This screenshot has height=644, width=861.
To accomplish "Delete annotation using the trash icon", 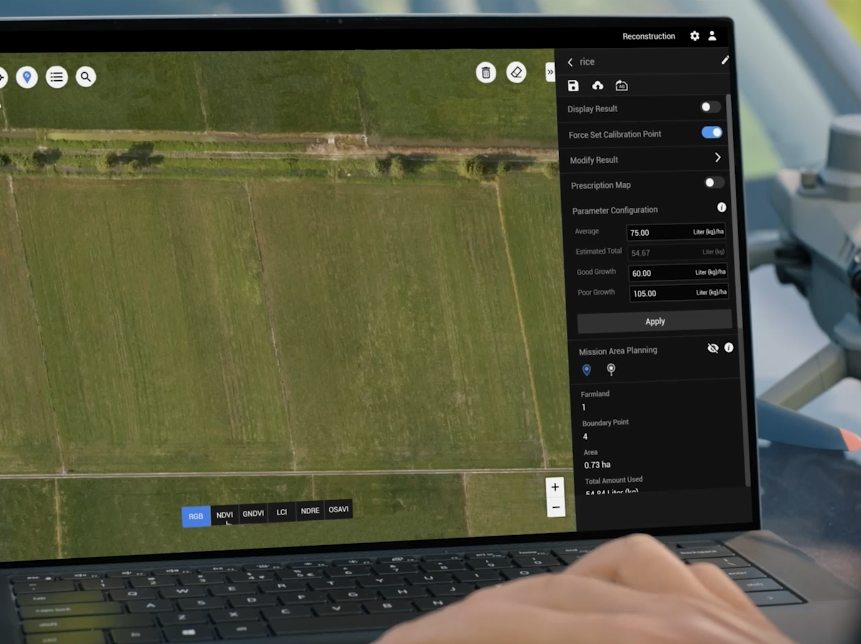I will point(487,72).
